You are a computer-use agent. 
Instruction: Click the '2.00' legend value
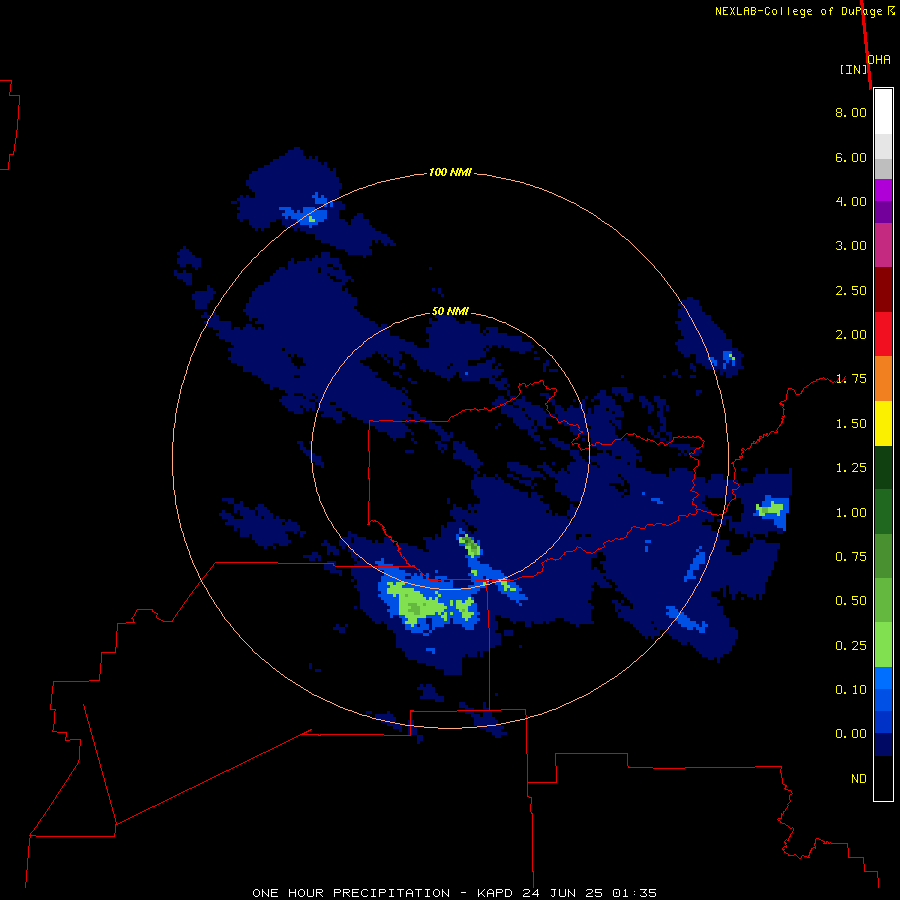[x=851, y=335]
